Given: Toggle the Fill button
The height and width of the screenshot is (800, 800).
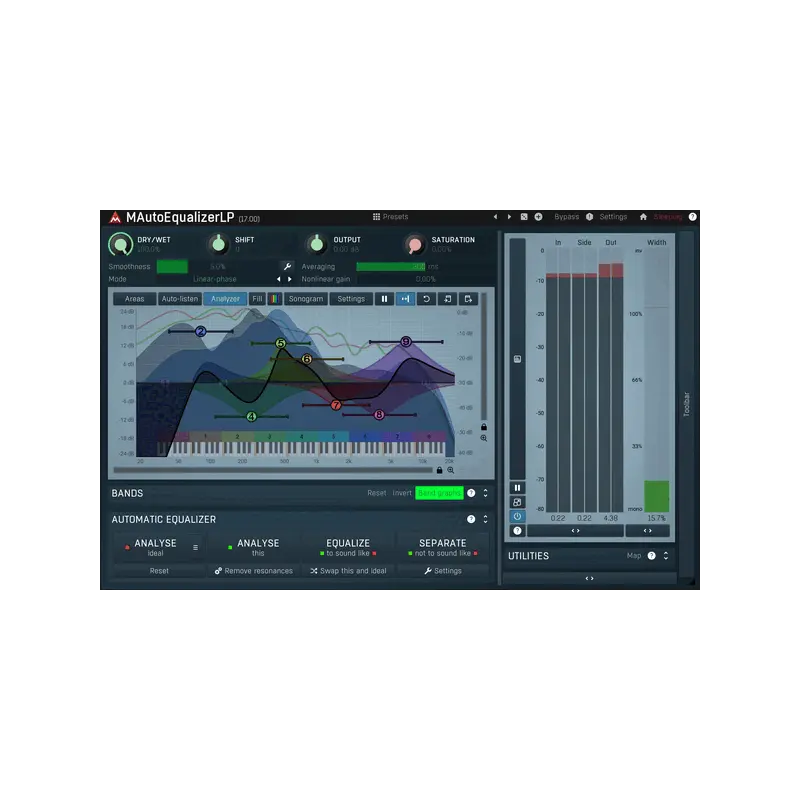Looking at the screenshot, I should 257,299.
